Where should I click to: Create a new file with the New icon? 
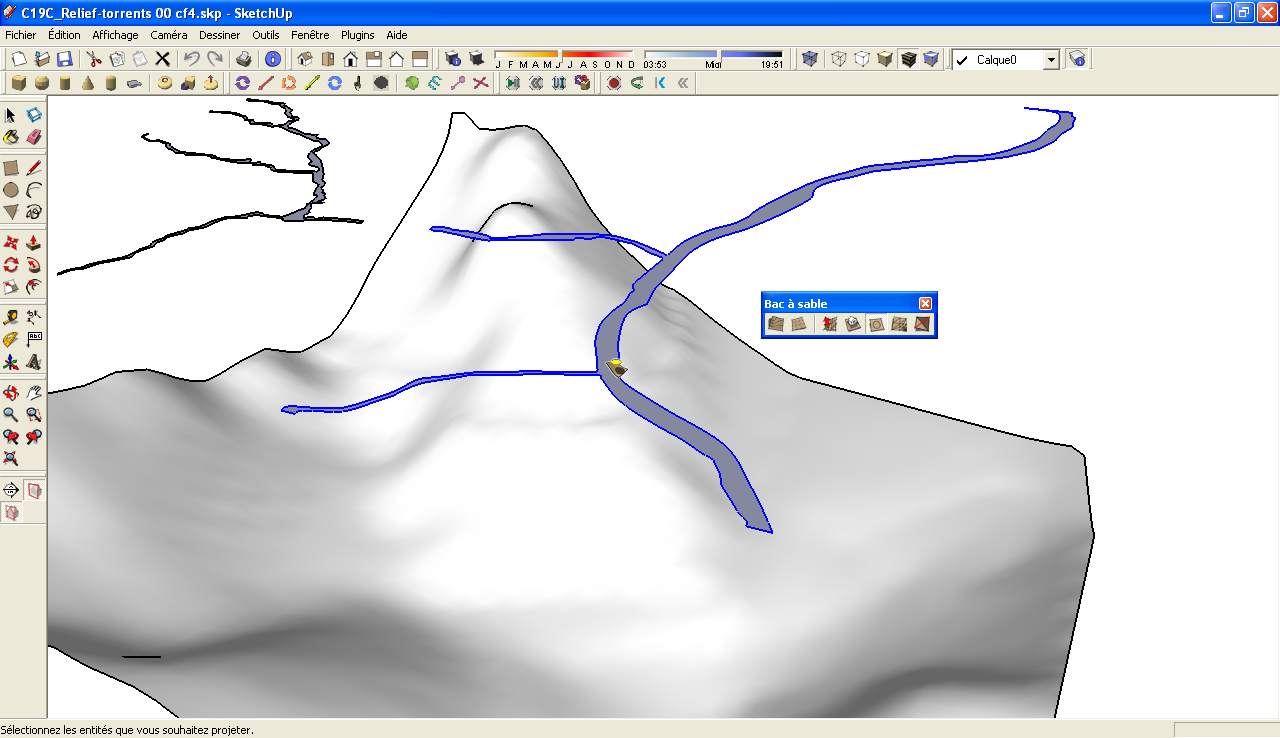coord(19,59)
